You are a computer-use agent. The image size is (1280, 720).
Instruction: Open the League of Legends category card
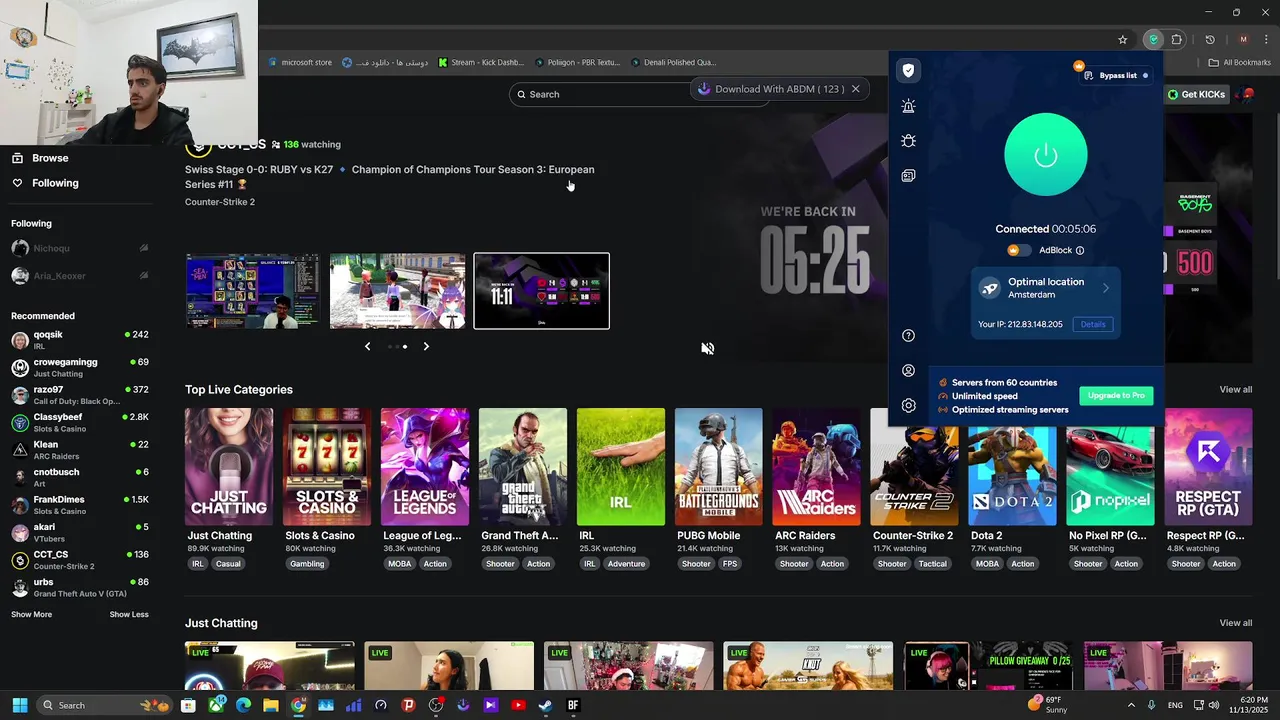425,467
